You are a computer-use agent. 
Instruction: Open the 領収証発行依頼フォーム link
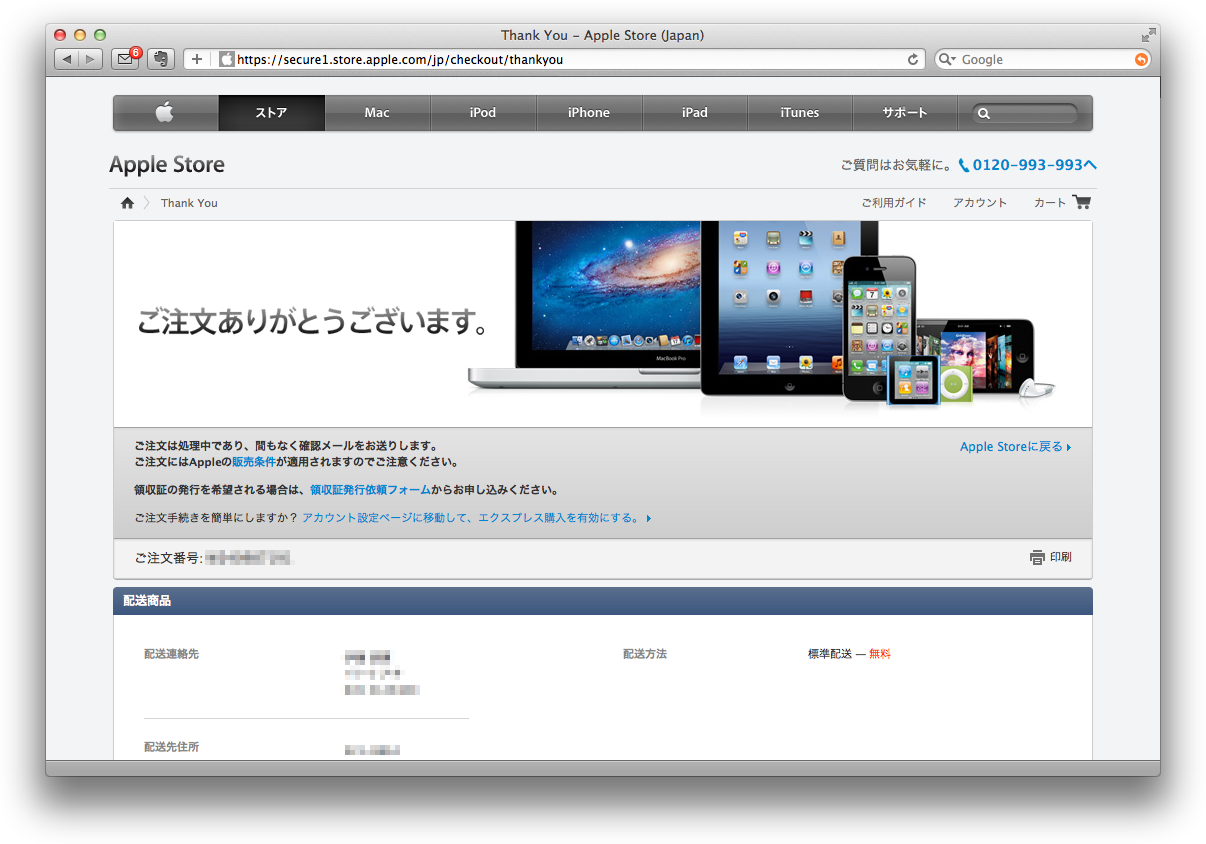[x=370, y=491]
